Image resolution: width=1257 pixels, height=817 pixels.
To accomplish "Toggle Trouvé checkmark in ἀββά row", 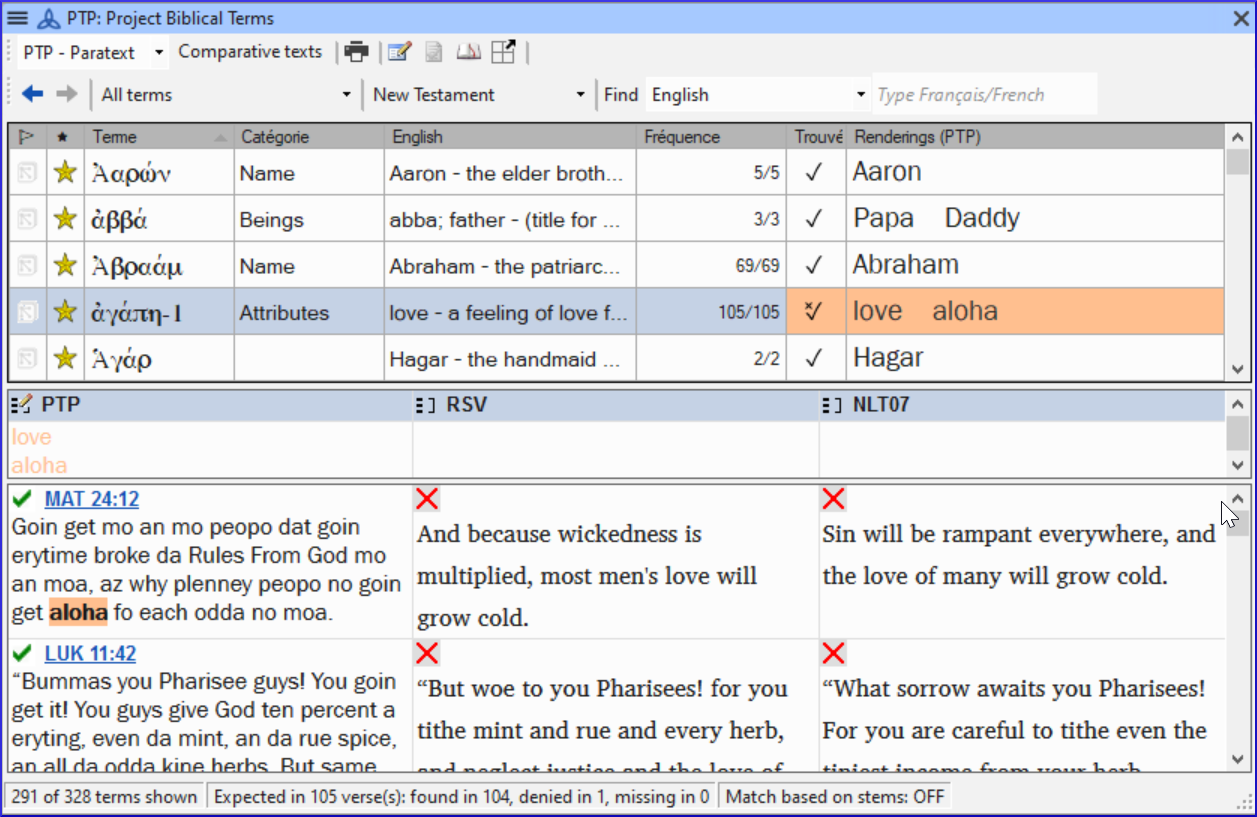I will click(813, 219).
